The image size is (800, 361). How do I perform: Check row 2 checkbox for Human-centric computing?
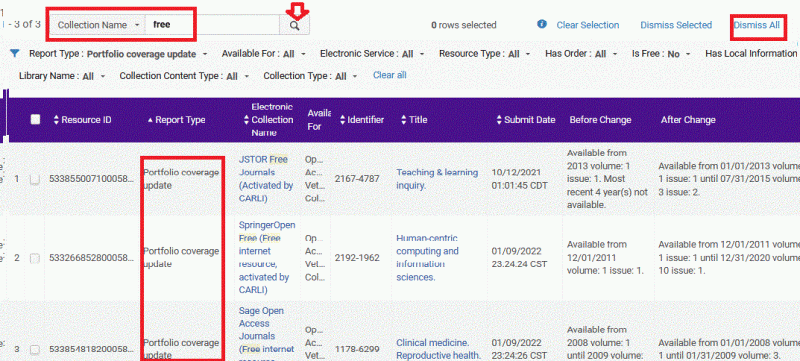tap(35, 258)
